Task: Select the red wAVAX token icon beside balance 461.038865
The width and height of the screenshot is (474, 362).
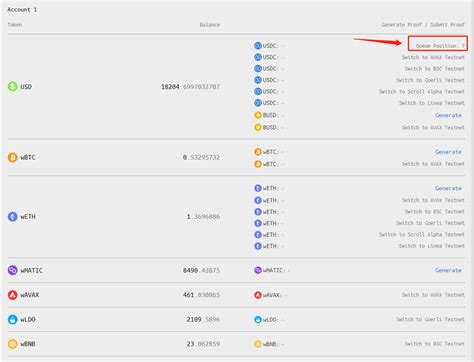Action: point(13,295)
